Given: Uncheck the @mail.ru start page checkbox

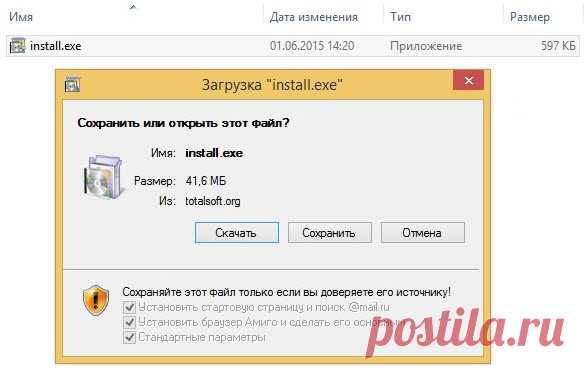Looking at the screenshot, I should tap(129, 308).
